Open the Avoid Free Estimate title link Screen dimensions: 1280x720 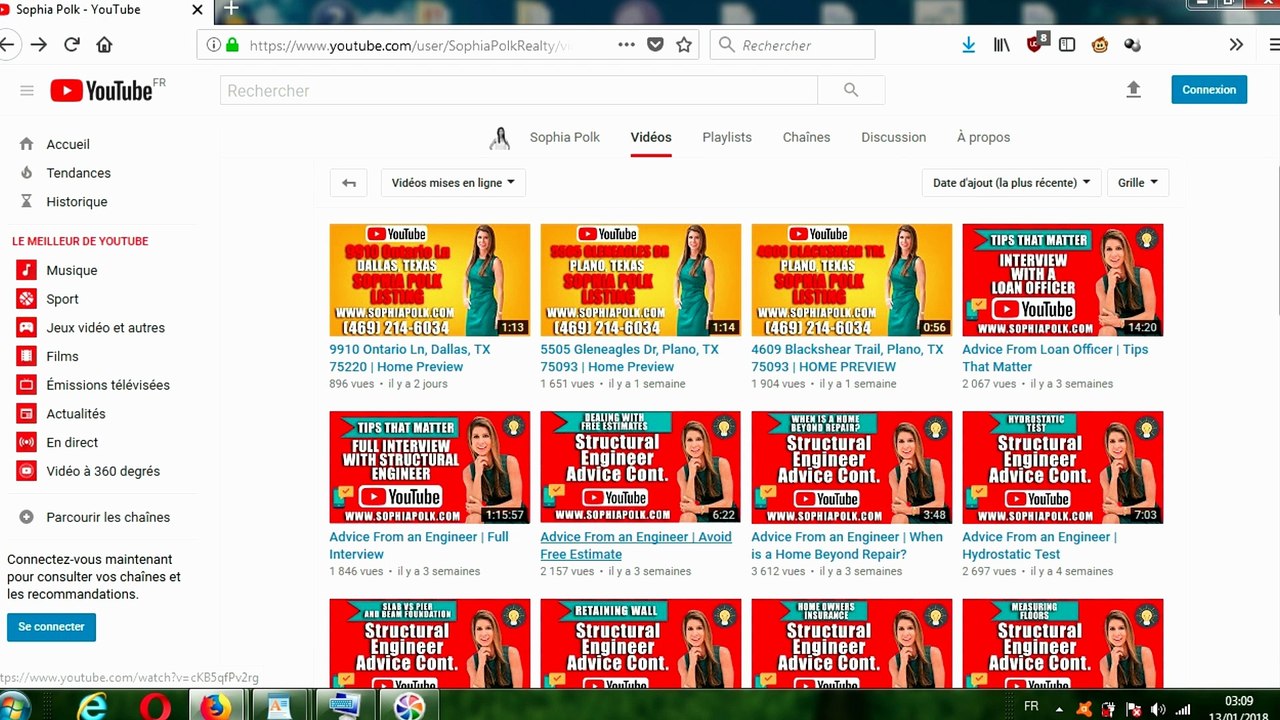(x=636, y=545)
